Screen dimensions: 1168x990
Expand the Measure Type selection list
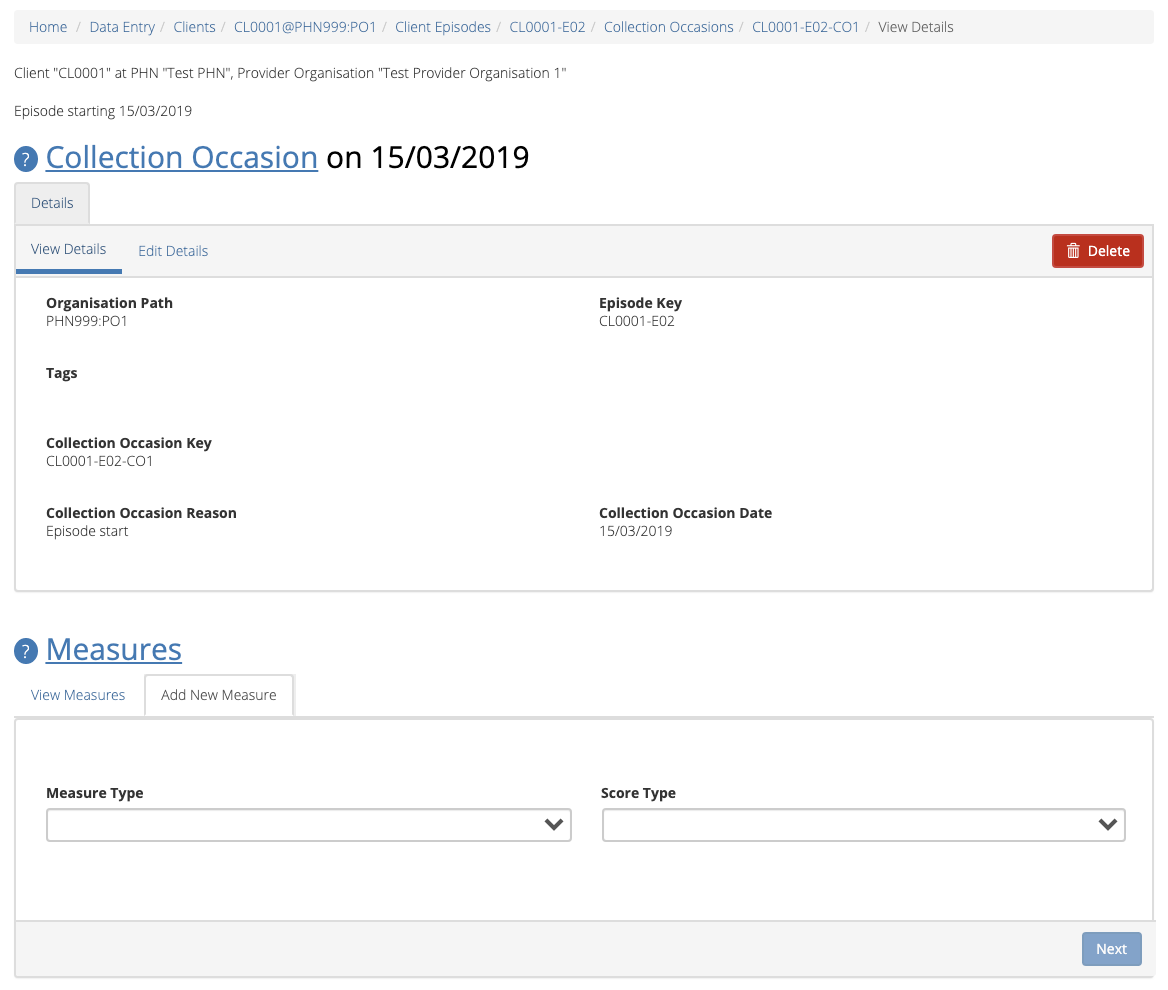point(309,825)
